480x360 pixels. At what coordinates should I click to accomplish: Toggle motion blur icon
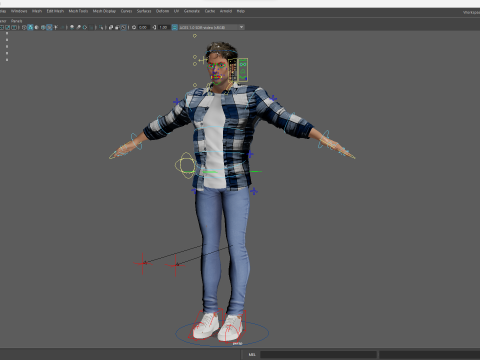point(78,27)
